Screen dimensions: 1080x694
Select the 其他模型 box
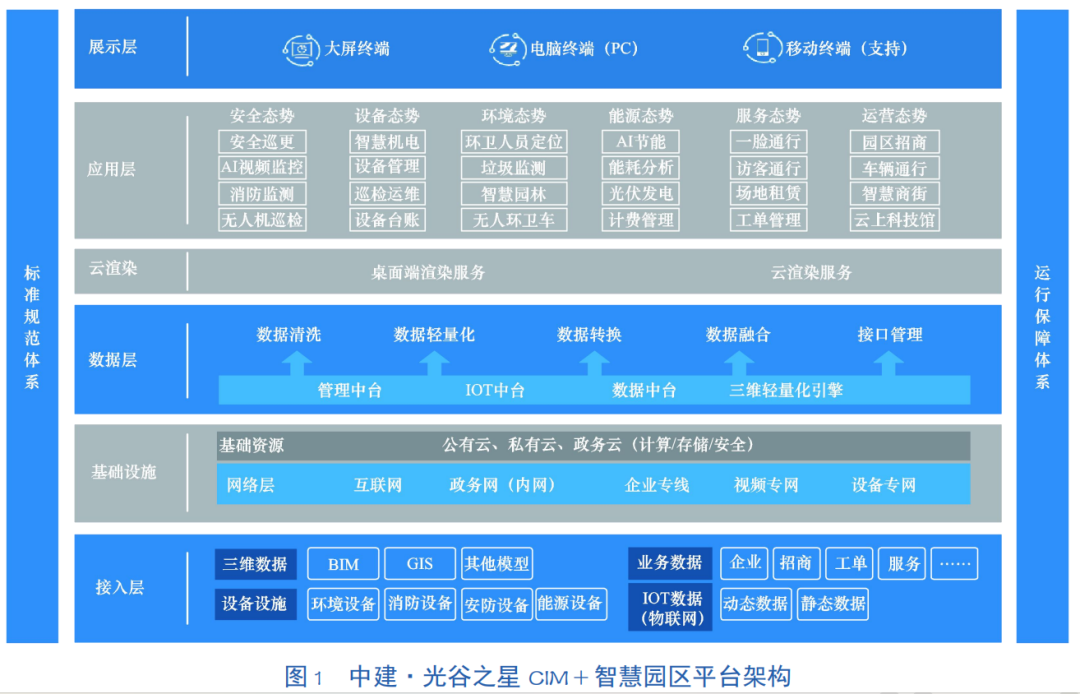[497, 564]
